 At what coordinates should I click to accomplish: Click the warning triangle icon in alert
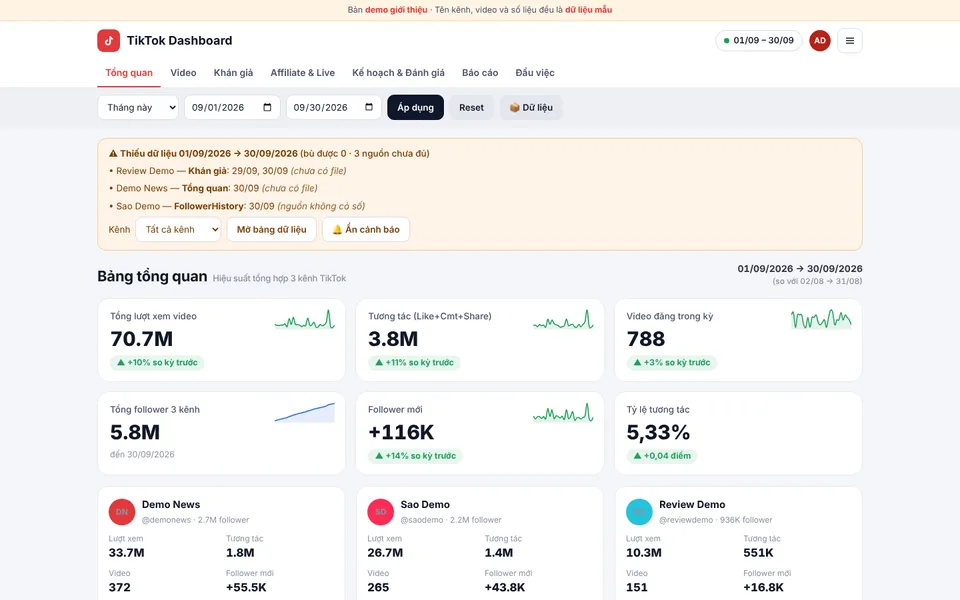113,154
